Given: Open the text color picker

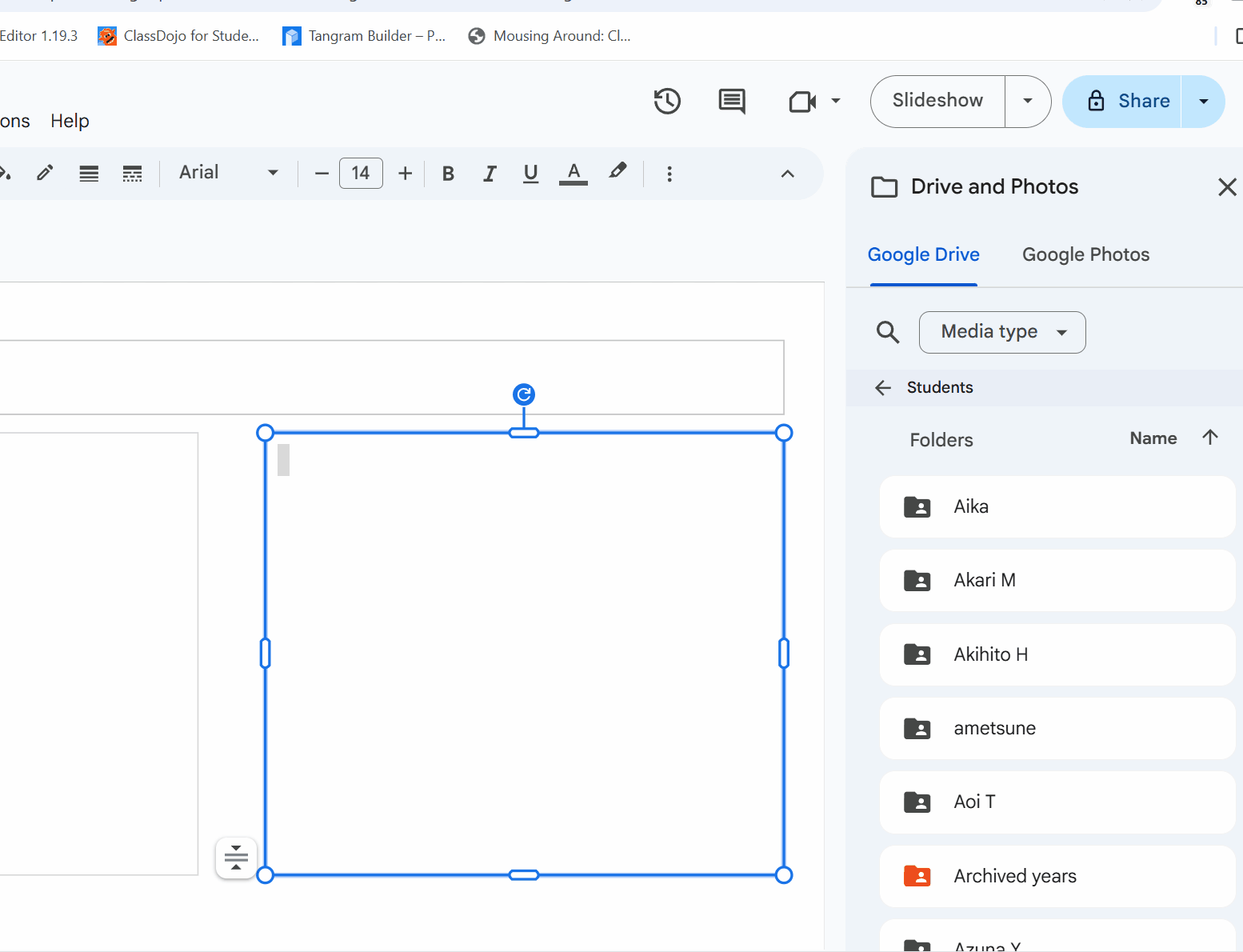Looking at the screenshot, I should pyautogui.click(x=574, y=174).
